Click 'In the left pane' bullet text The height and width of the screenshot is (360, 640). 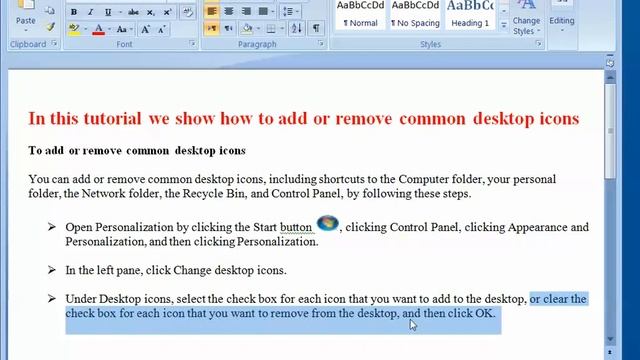tap(176, 270)
